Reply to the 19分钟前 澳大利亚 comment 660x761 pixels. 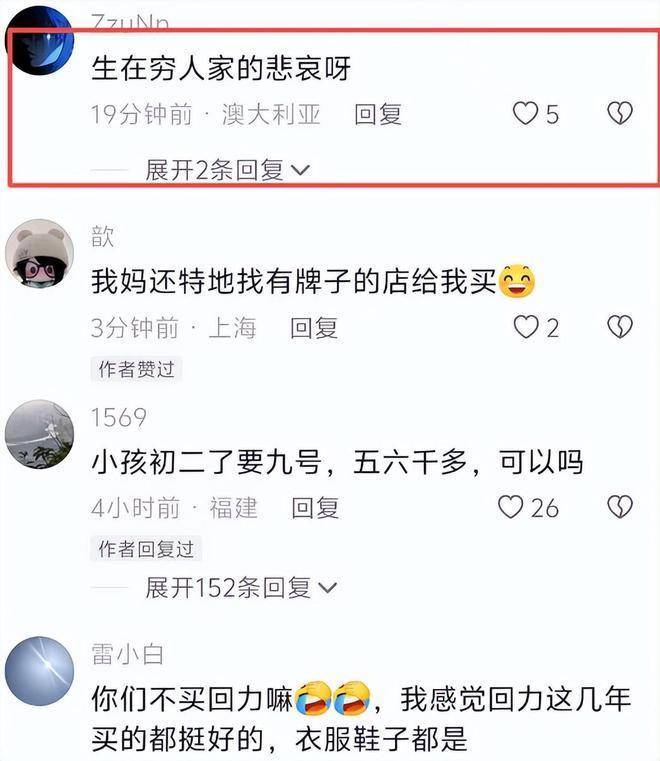(x=378, y=115)
